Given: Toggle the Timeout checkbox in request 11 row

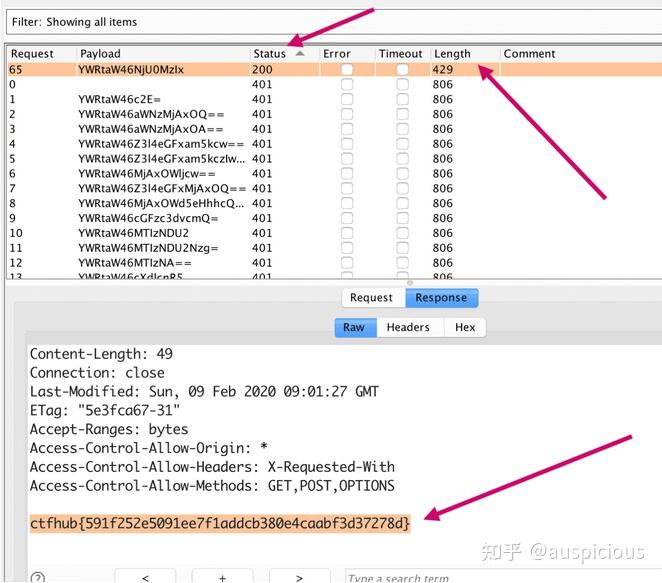Looking at the screenshot, I should [402, 248].
